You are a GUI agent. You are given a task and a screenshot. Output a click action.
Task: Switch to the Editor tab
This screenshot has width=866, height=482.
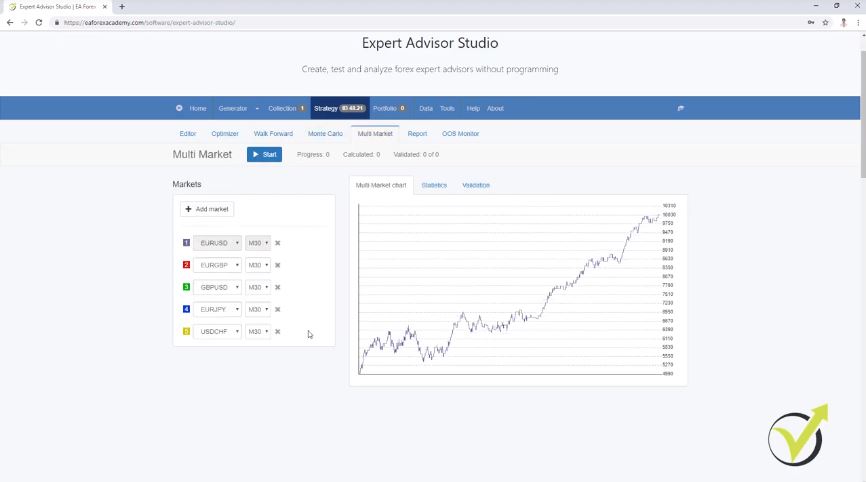[x=188, y=134]
